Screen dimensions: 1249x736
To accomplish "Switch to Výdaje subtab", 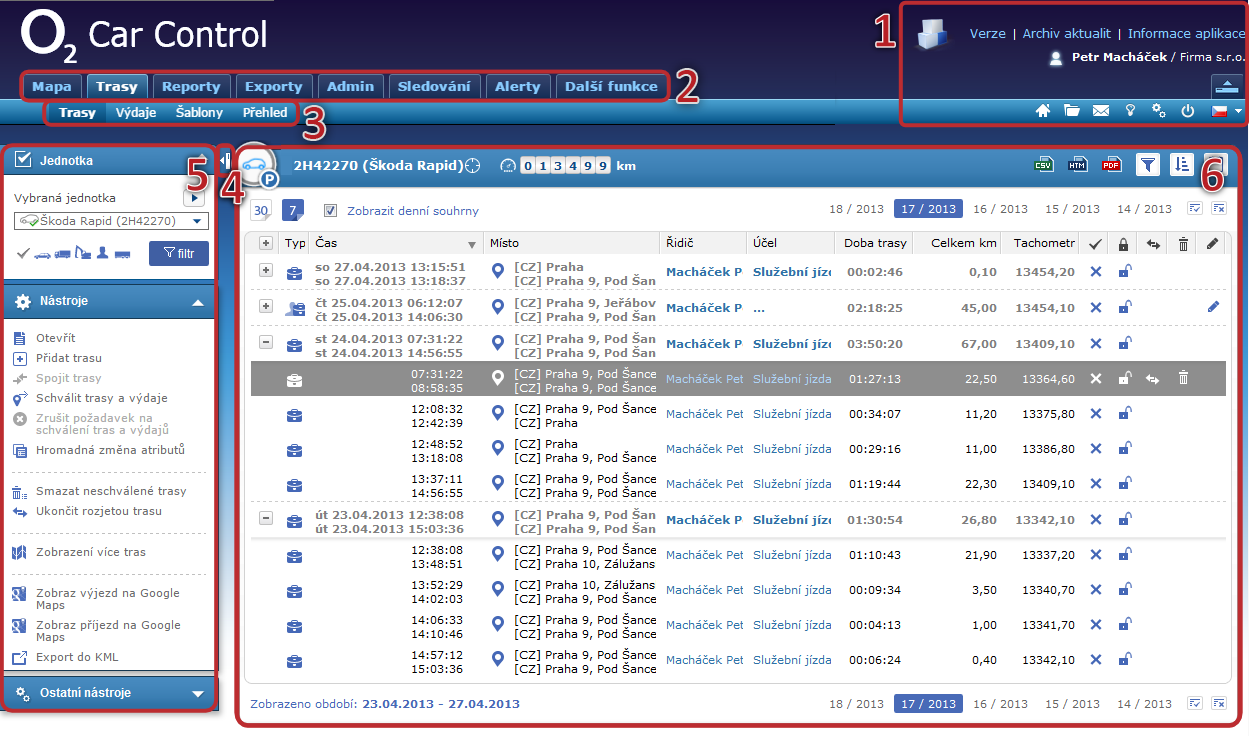I will [x=136, y=113].
